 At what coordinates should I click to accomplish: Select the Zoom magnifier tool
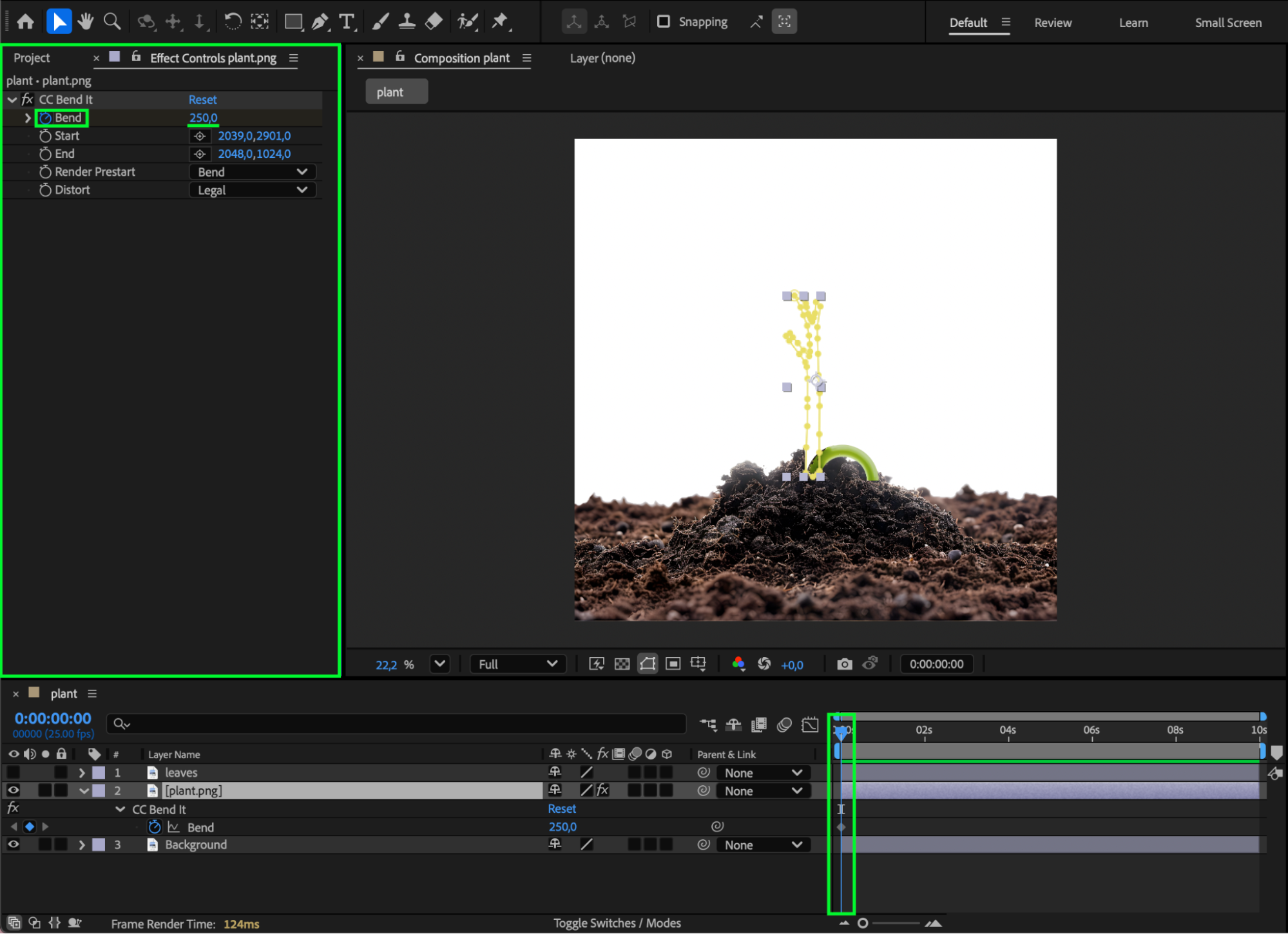pos(113,22)
